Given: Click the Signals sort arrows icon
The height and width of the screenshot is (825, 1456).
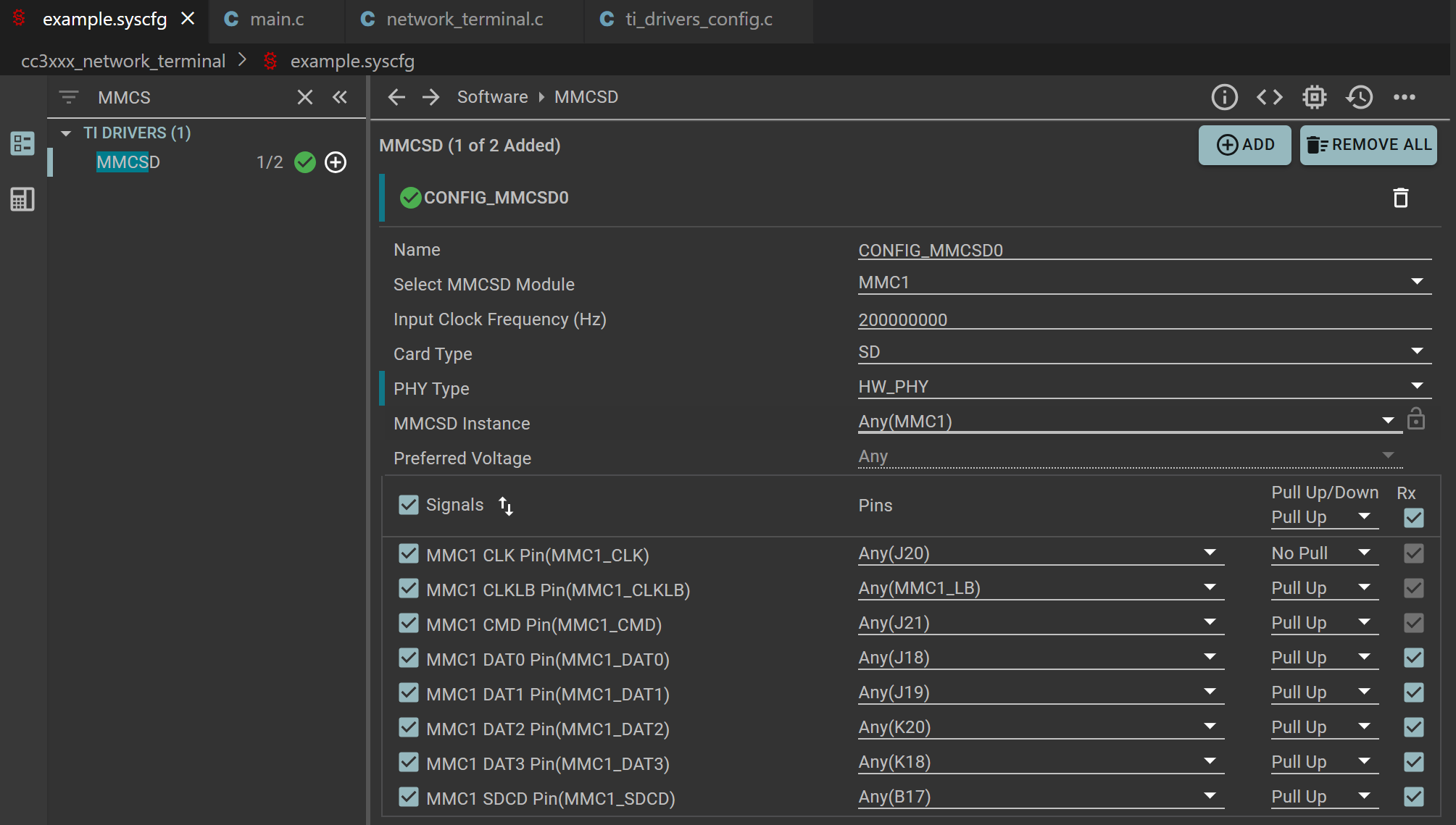Looking at the screenshot, I should [506, 506].
